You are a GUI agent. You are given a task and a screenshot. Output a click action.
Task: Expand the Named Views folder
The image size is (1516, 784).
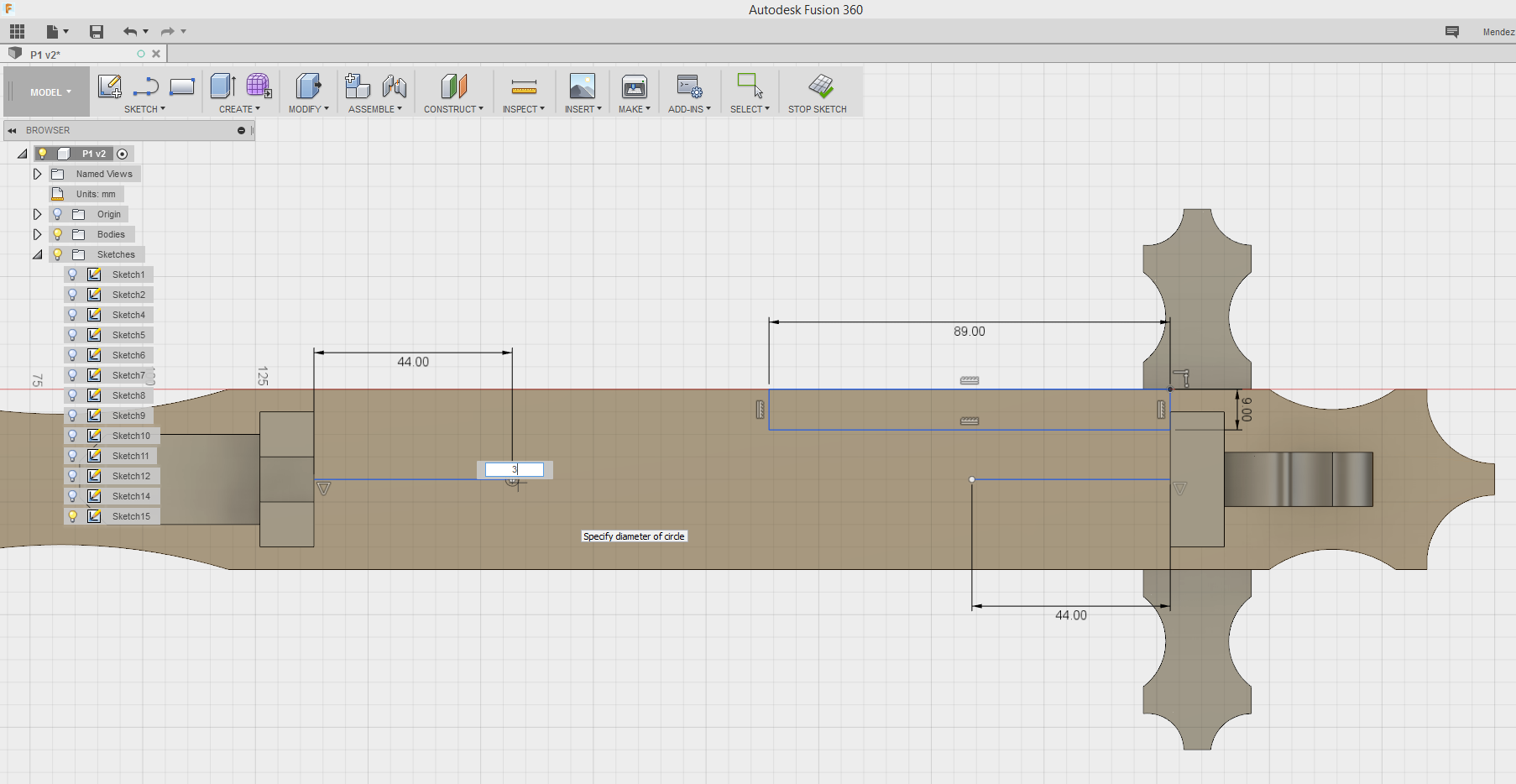pos(37,174)
